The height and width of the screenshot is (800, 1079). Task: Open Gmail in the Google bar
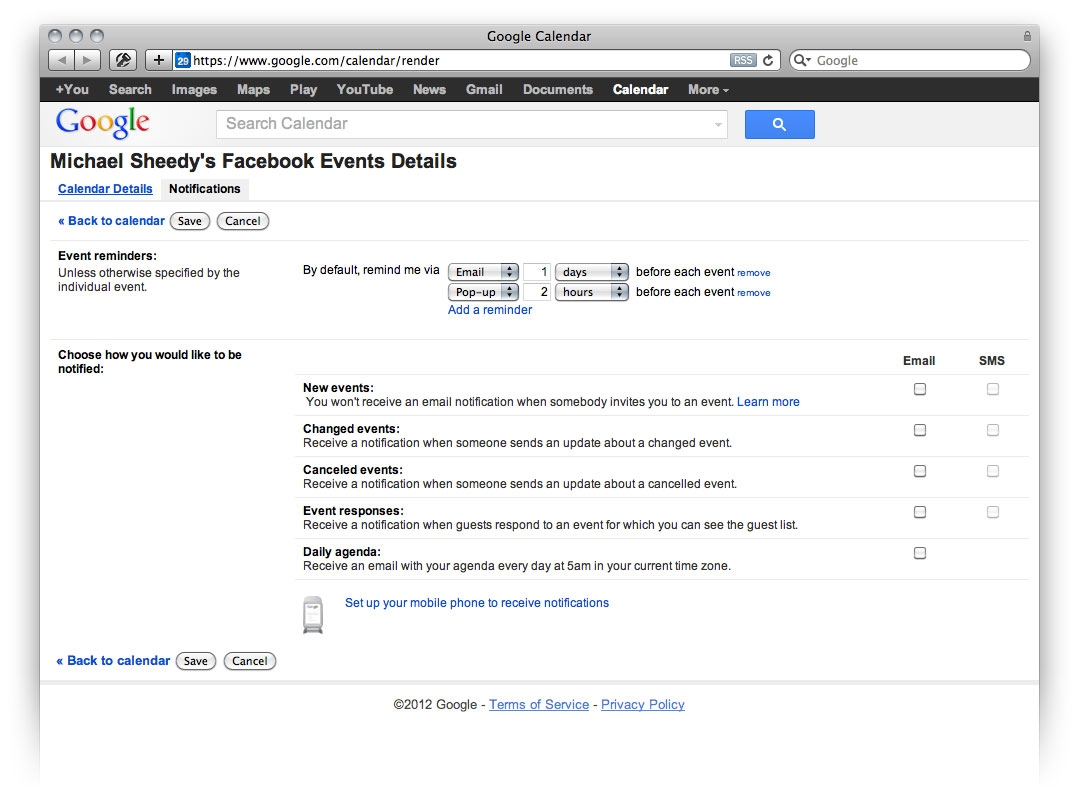point(484,89)
